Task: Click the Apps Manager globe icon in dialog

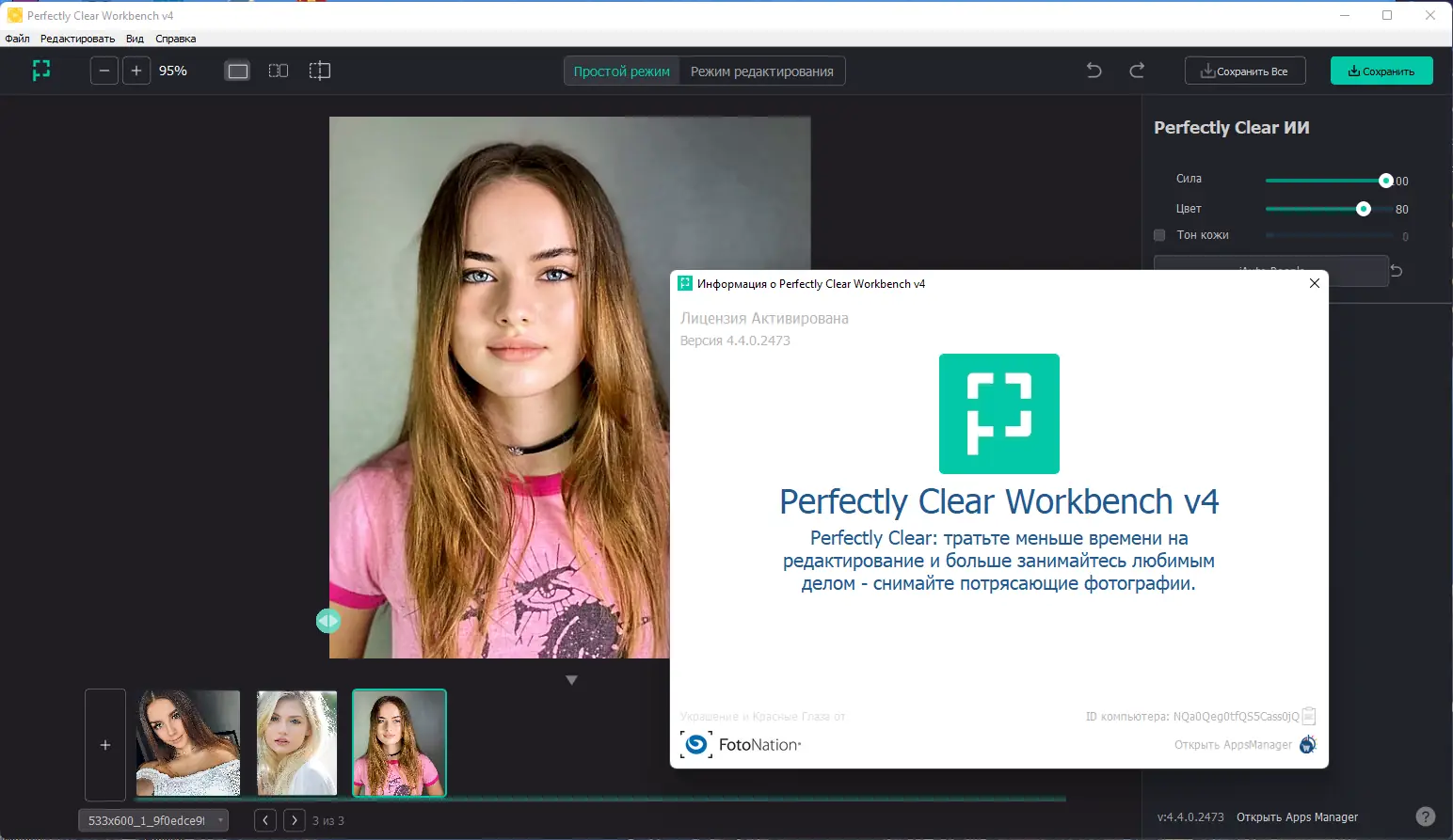Action: click(1307, 744)
